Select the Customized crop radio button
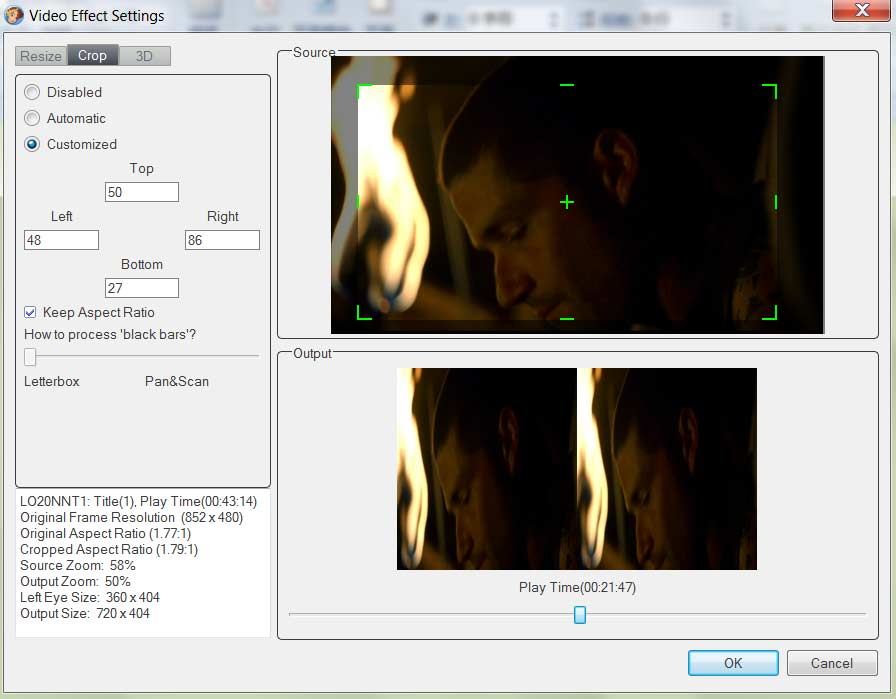This screenshot has width=896, height=699. click(32, 144)
